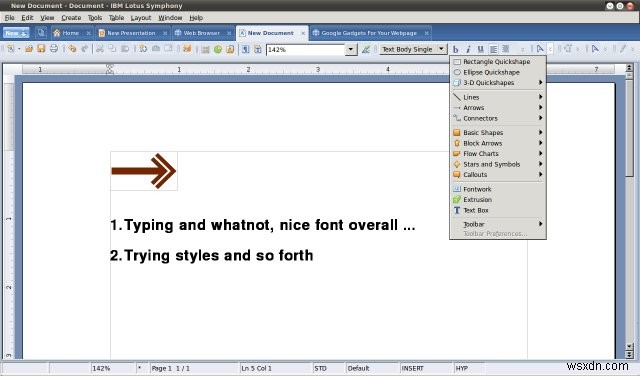Viewport: 640px width, 376px height.
Task: Click the new document toolbar icon
Action: point(11,49)
